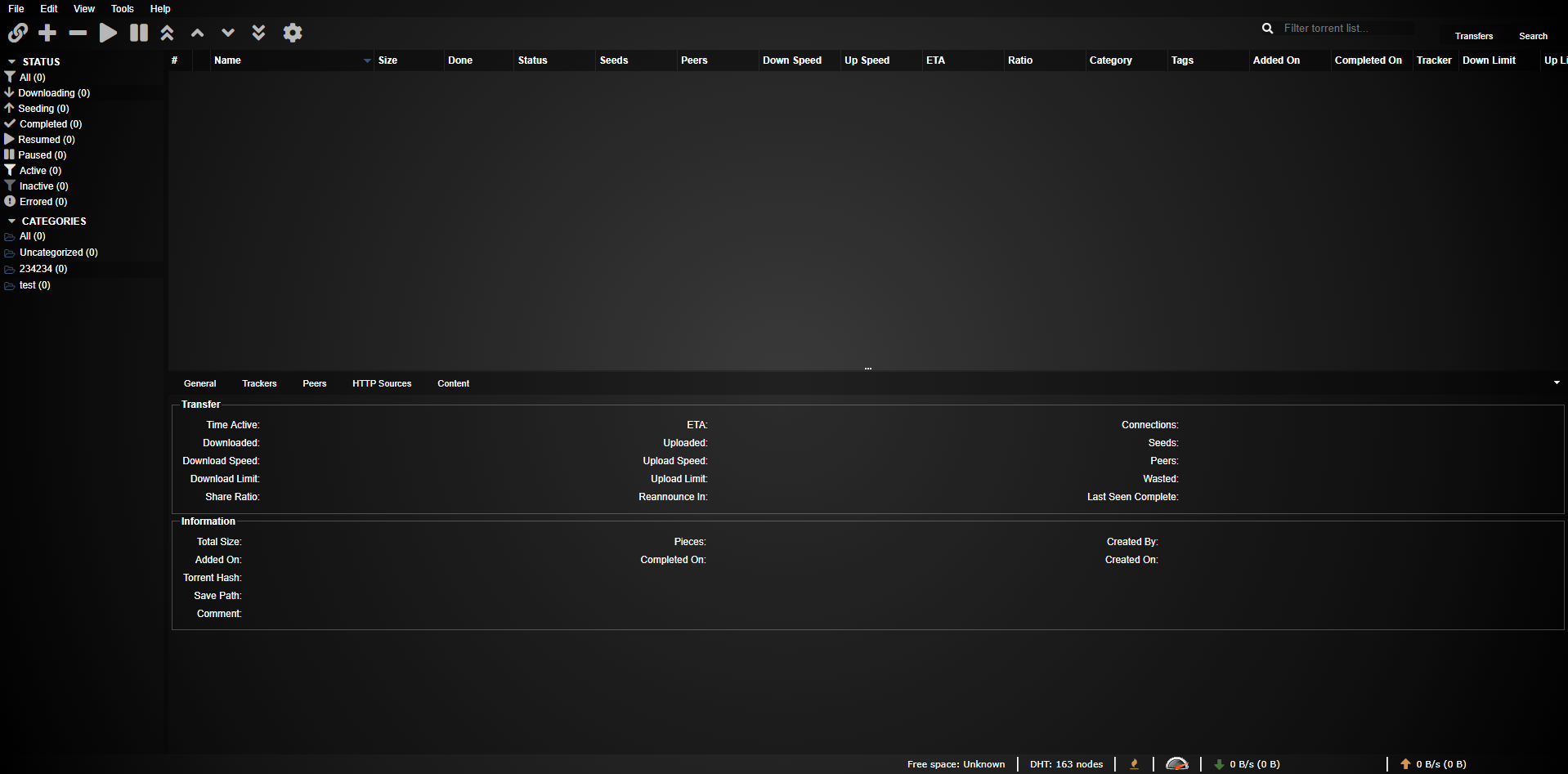
Task: Click the panel resize handle dots
Action: coord(867,369)
